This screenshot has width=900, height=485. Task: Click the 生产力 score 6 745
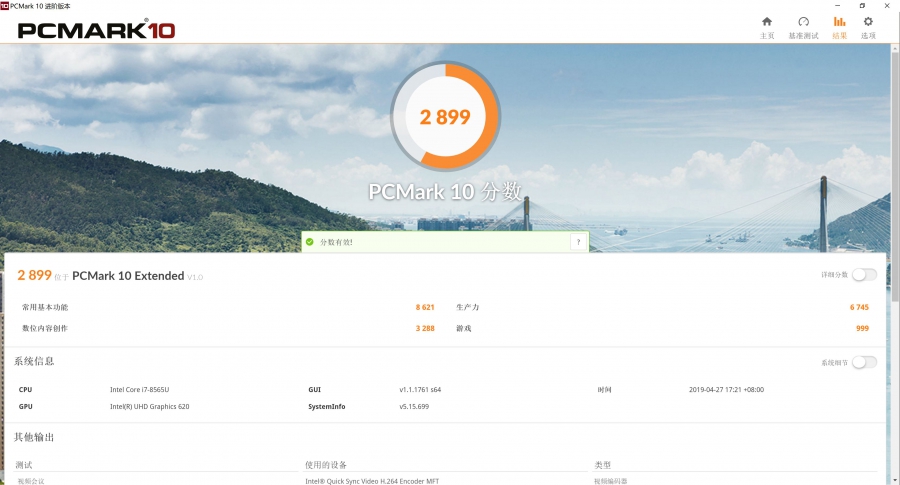(859, 307)
